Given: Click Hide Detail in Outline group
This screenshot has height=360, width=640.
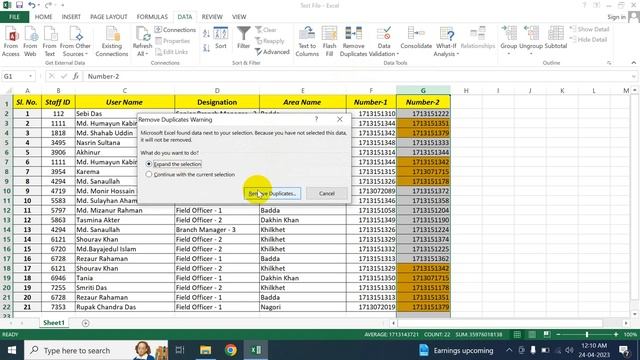Looking at the screenshot, I should 589,40.
